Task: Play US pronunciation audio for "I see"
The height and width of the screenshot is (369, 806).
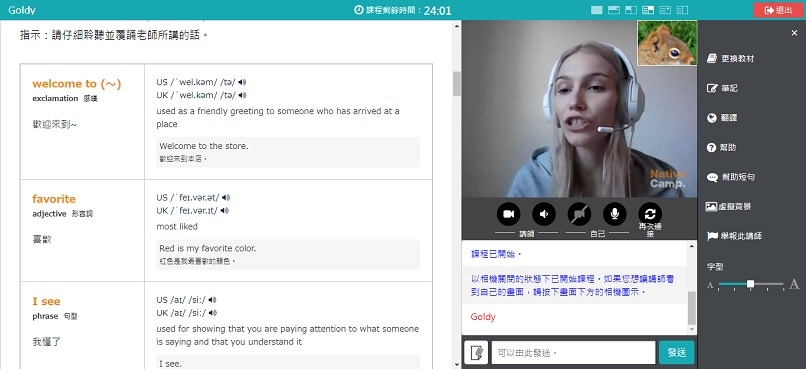Action: (x=213, y=300)
